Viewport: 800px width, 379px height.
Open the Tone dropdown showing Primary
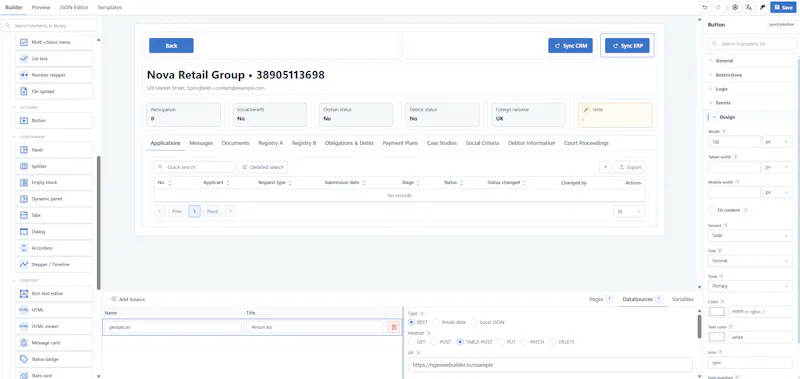coord(750,286)
